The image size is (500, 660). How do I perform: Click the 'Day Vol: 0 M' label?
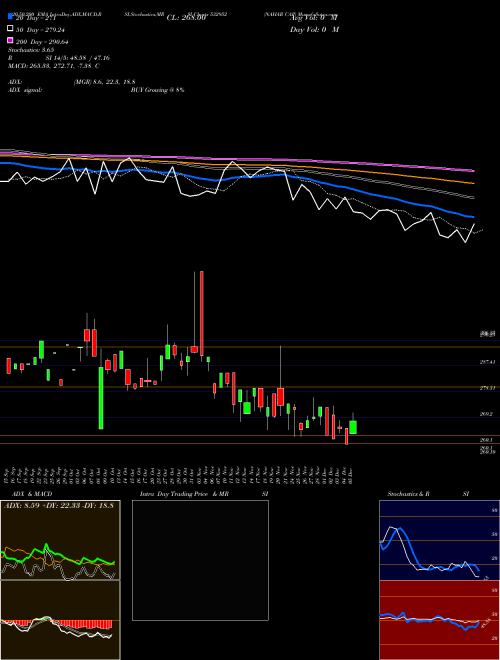[x=314, y=30]
